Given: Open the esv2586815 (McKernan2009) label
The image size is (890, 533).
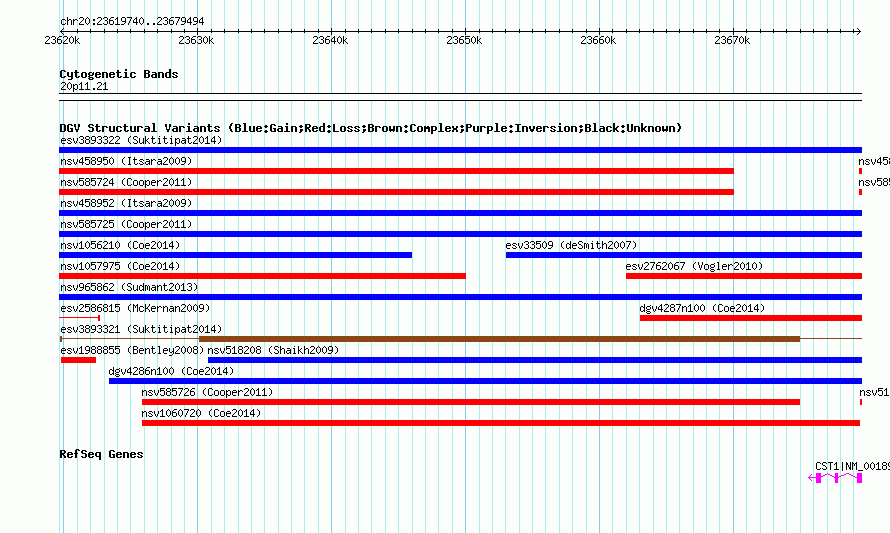Looking at the screenshot, I should (135, 308).
